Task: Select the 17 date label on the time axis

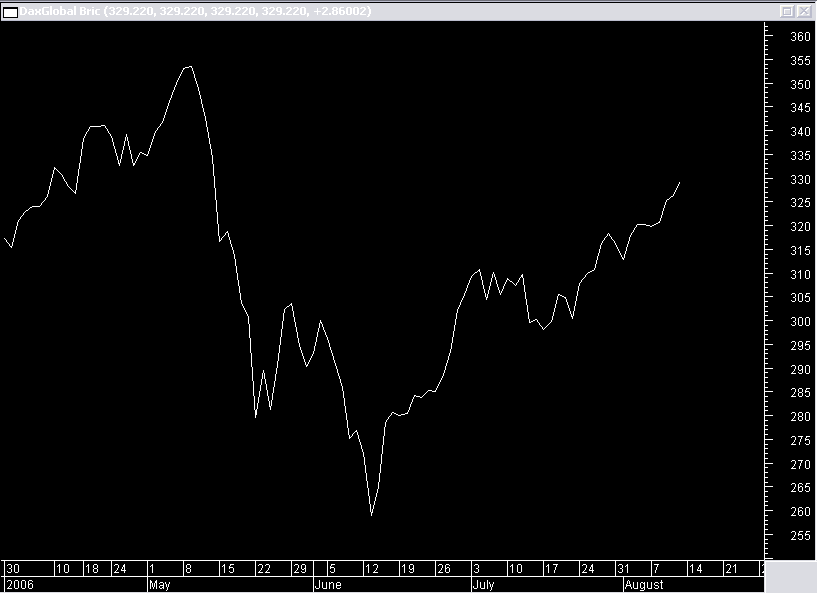Action: 551,569
